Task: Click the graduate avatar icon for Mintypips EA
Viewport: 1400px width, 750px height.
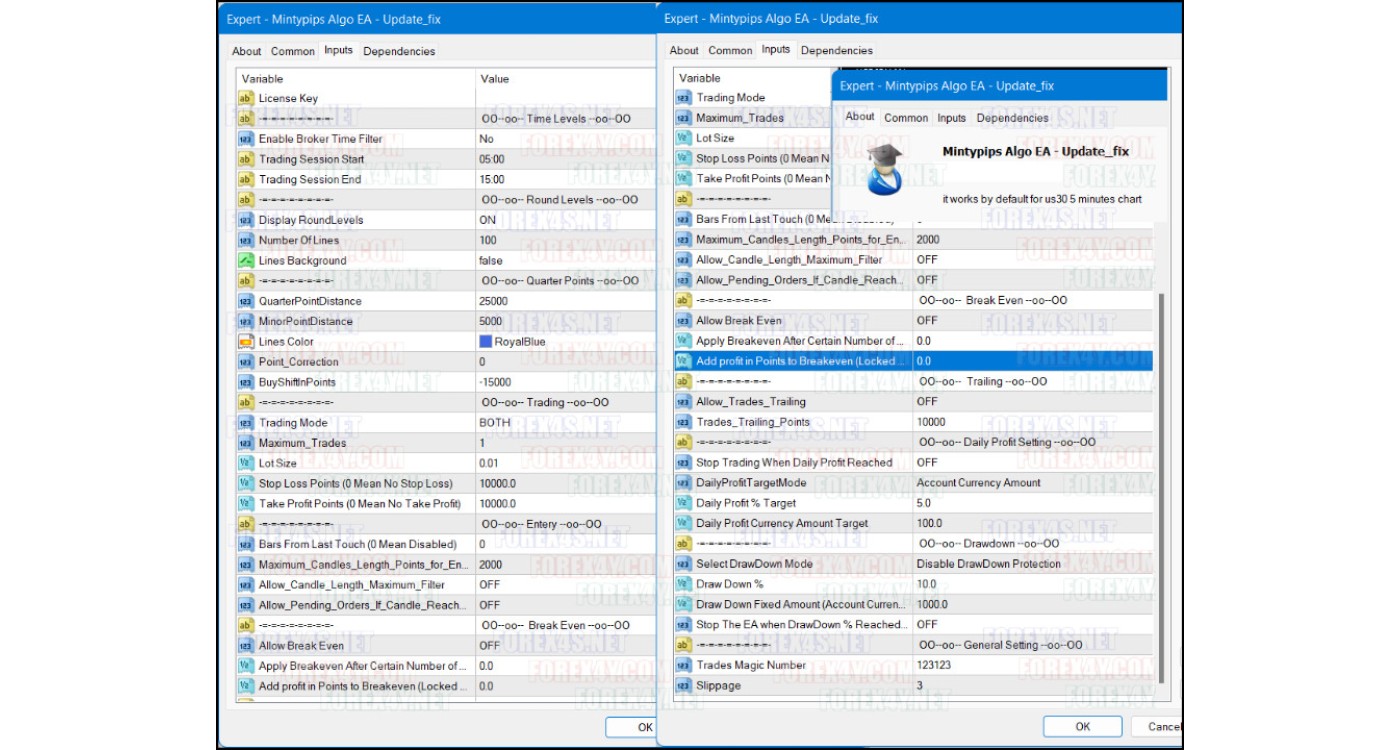Action: pyautogui.click(x=885, y=169)
